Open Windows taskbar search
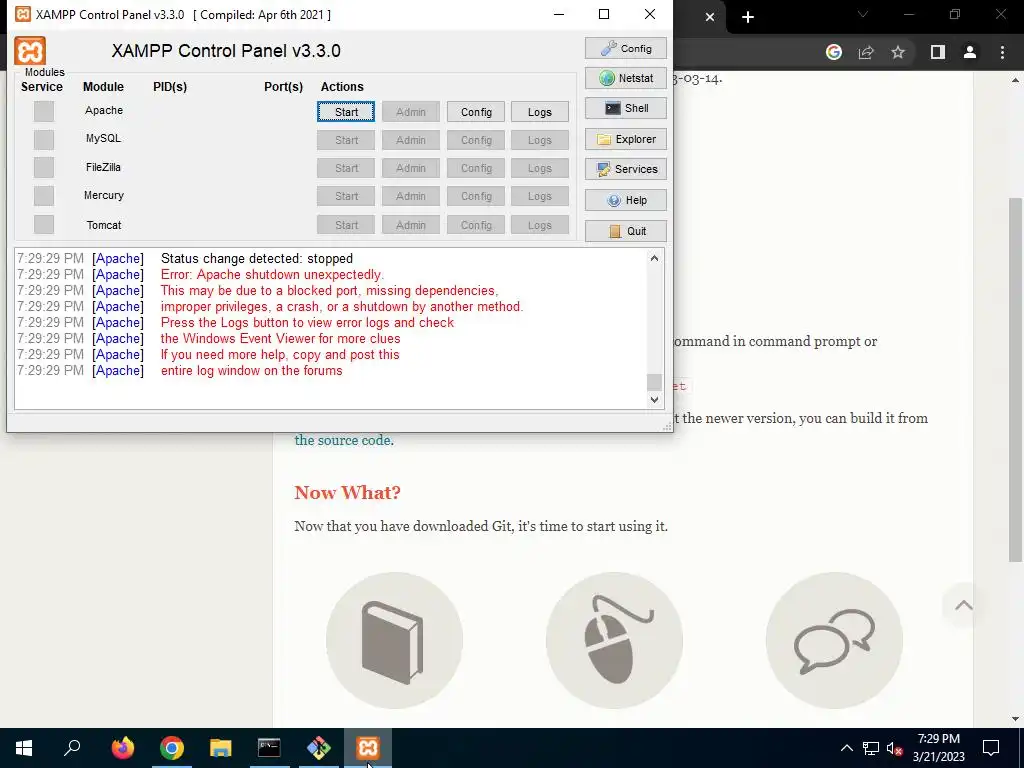Viewport: 1024px width, 768px height. tap(72, 748)
